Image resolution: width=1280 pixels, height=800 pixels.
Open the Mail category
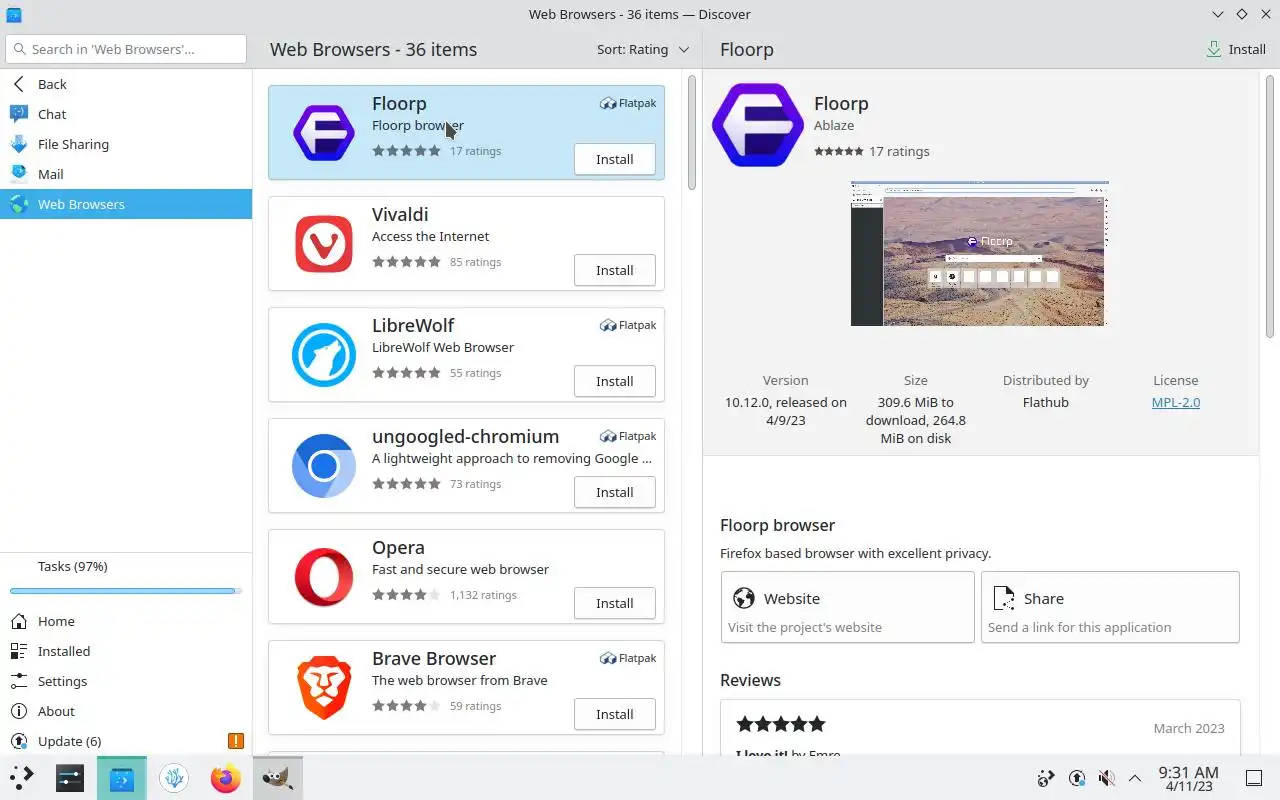coord(126,174)
